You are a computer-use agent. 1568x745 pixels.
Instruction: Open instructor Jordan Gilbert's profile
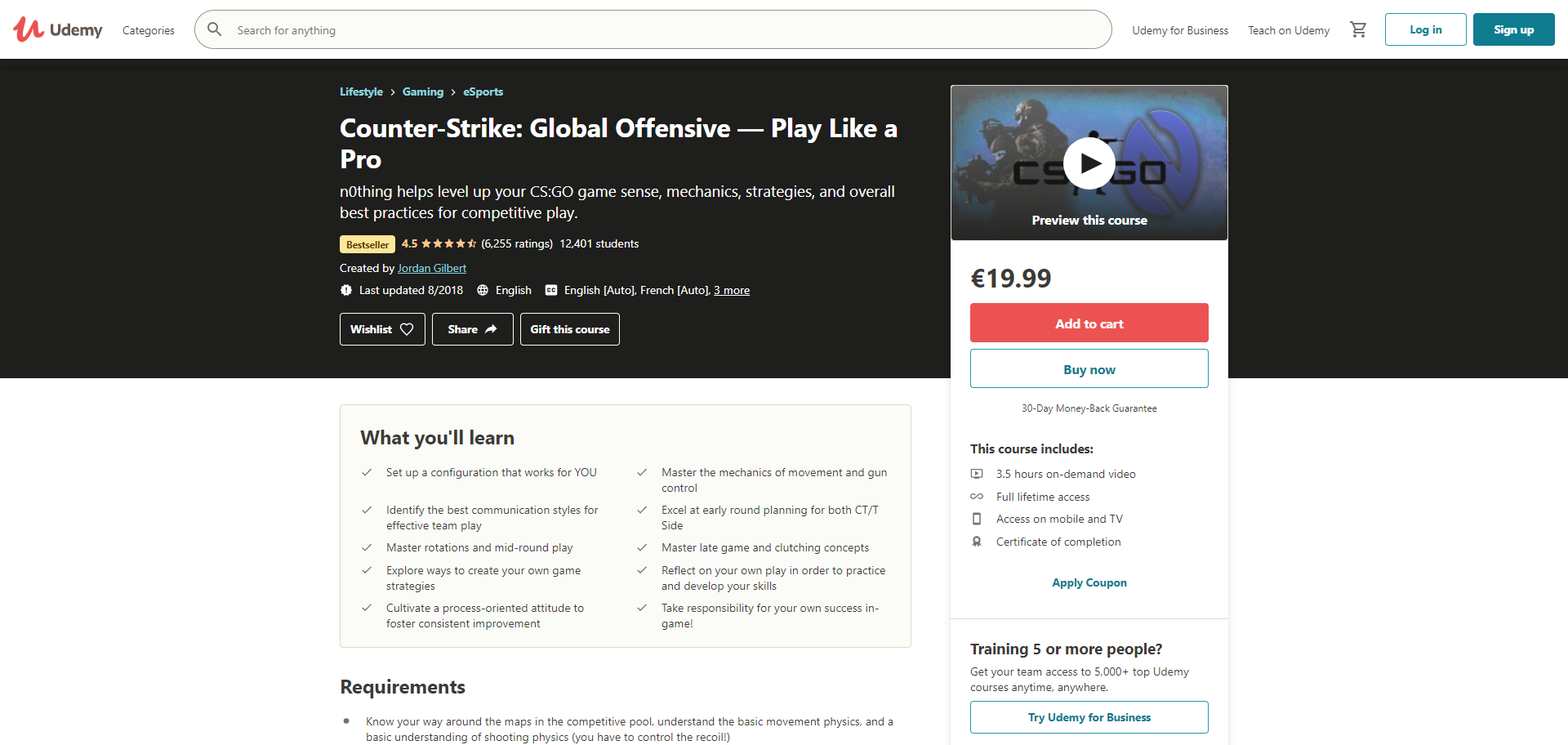(x=432, y=268)
